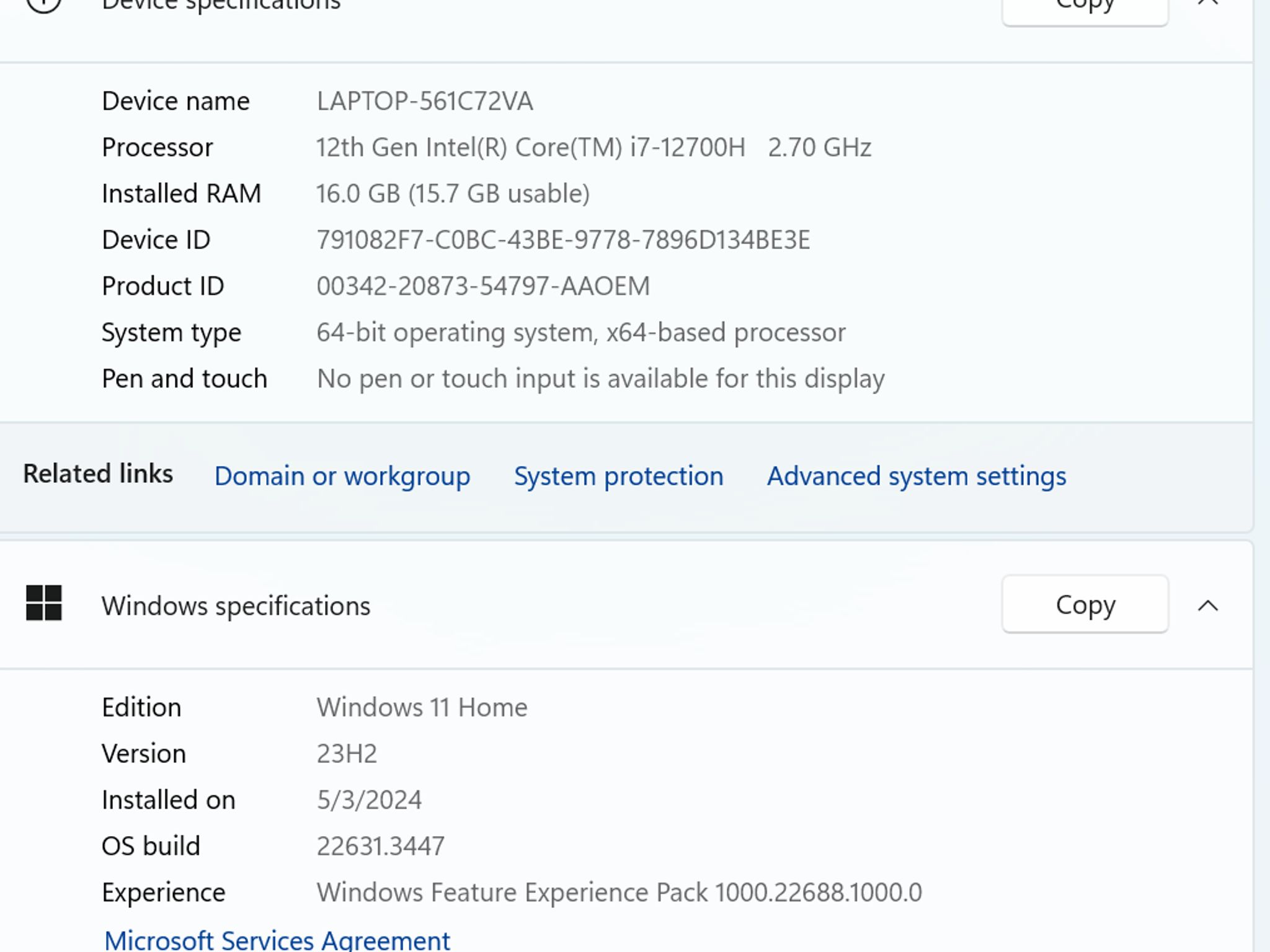Image resolution: width=1270 pixels, height=952 pixels.
Task: Click the Installed on label
Action: click(169, 800)
